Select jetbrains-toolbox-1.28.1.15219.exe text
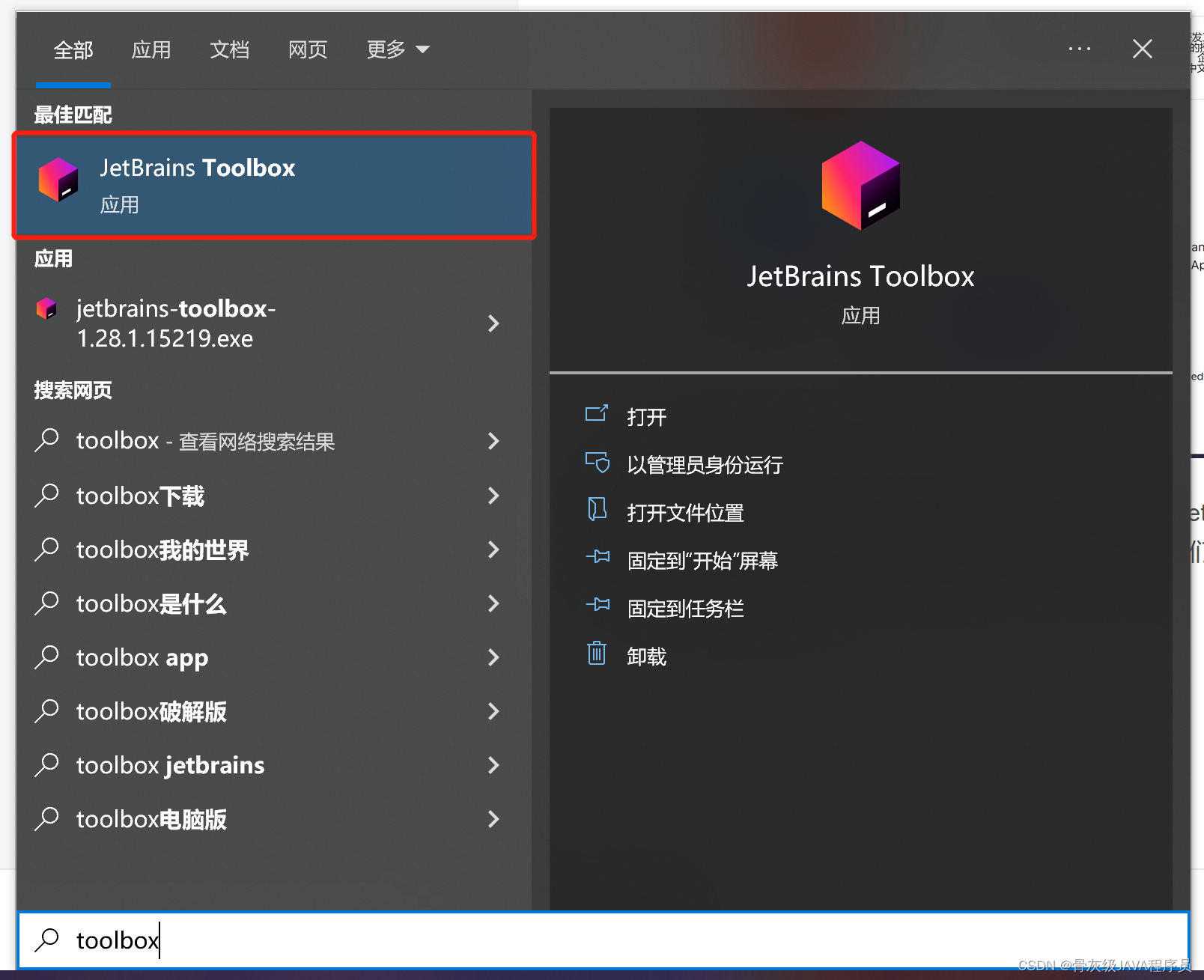Viewport: 1204px width, 980px height. 176,323
